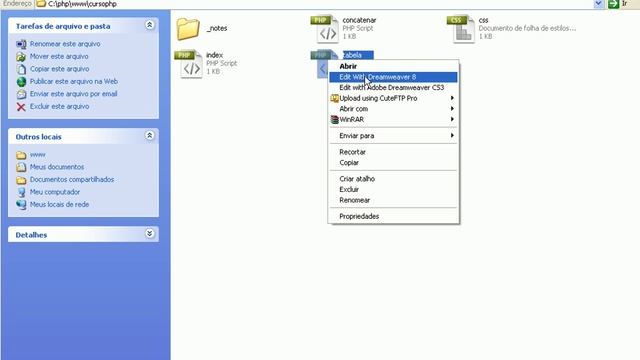Viewport: 640px width, 360px height.
Task: Choose Abrir in the context menu
Action: click(393, 67)
